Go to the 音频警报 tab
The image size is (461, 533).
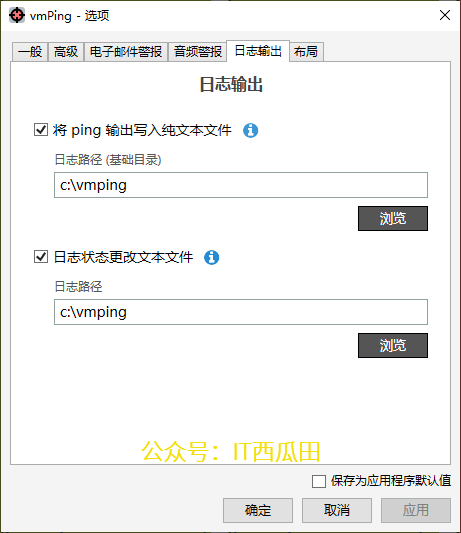(198, 52)
